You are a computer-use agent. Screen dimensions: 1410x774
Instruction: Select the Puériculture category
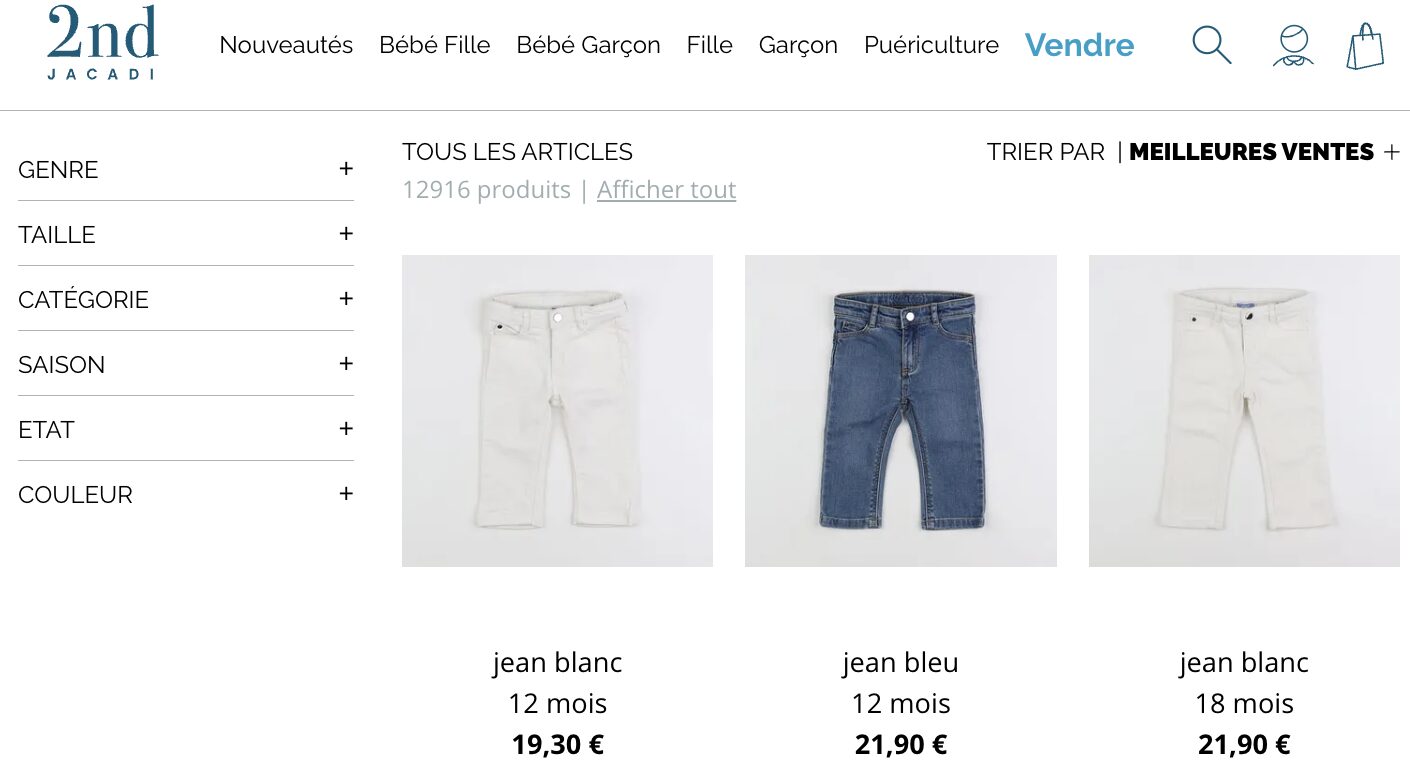pos(931,45)
